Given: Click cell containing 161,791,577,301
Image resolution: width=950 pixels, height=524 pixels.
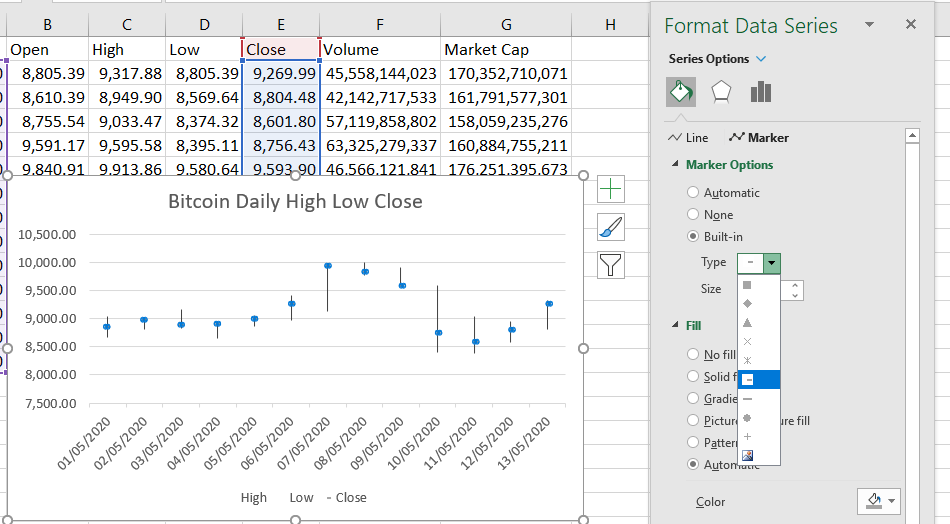Looking at the screenshot, I should (x=506, y=98).
